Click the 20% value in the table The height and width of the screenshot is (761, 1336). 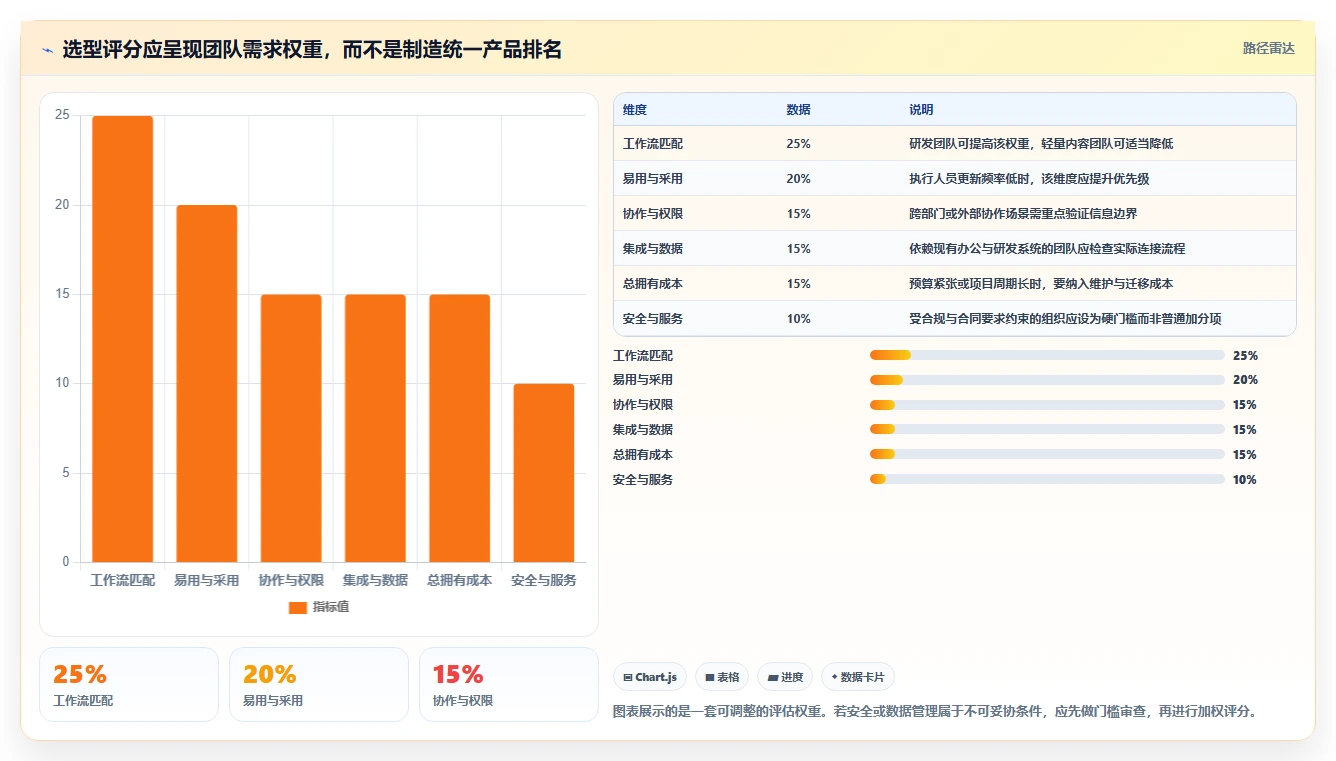799,179
